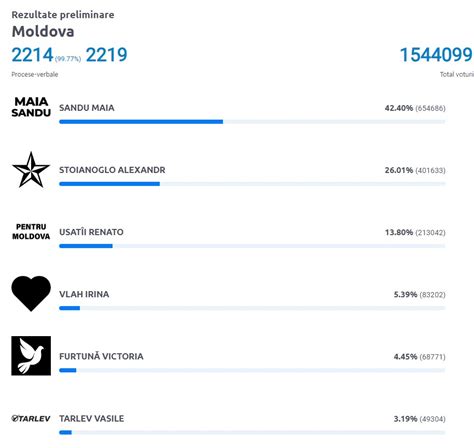Select candidate name FURTUNĂ VICTORIA
This screenshot has height=448, width=474.
coord(101,356)
